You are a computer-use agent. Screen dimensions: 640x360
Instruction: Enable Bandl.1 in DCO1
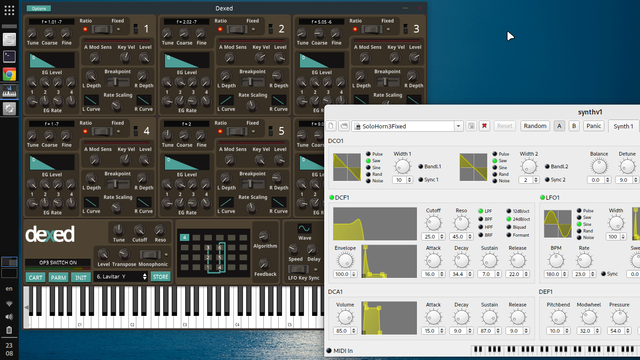[x=430, y=166]
